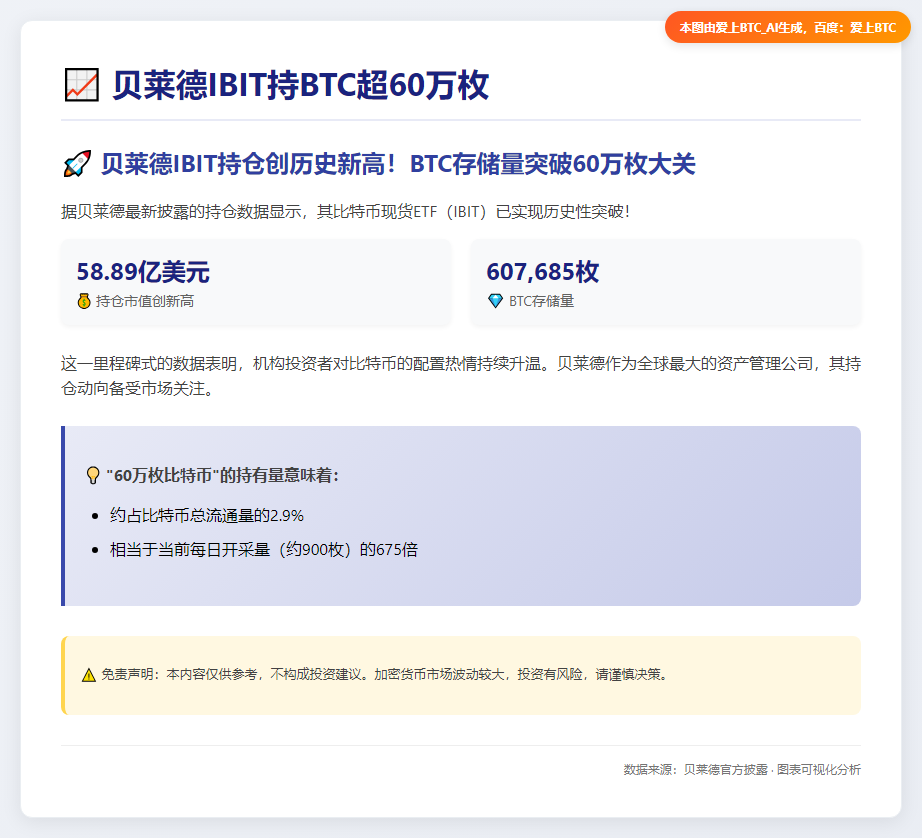The width and height of the screenshot is (922, 838).
Task: Select the main title 贝莱德IBIT持BTC超60万枚
Action: coord(300,85)
